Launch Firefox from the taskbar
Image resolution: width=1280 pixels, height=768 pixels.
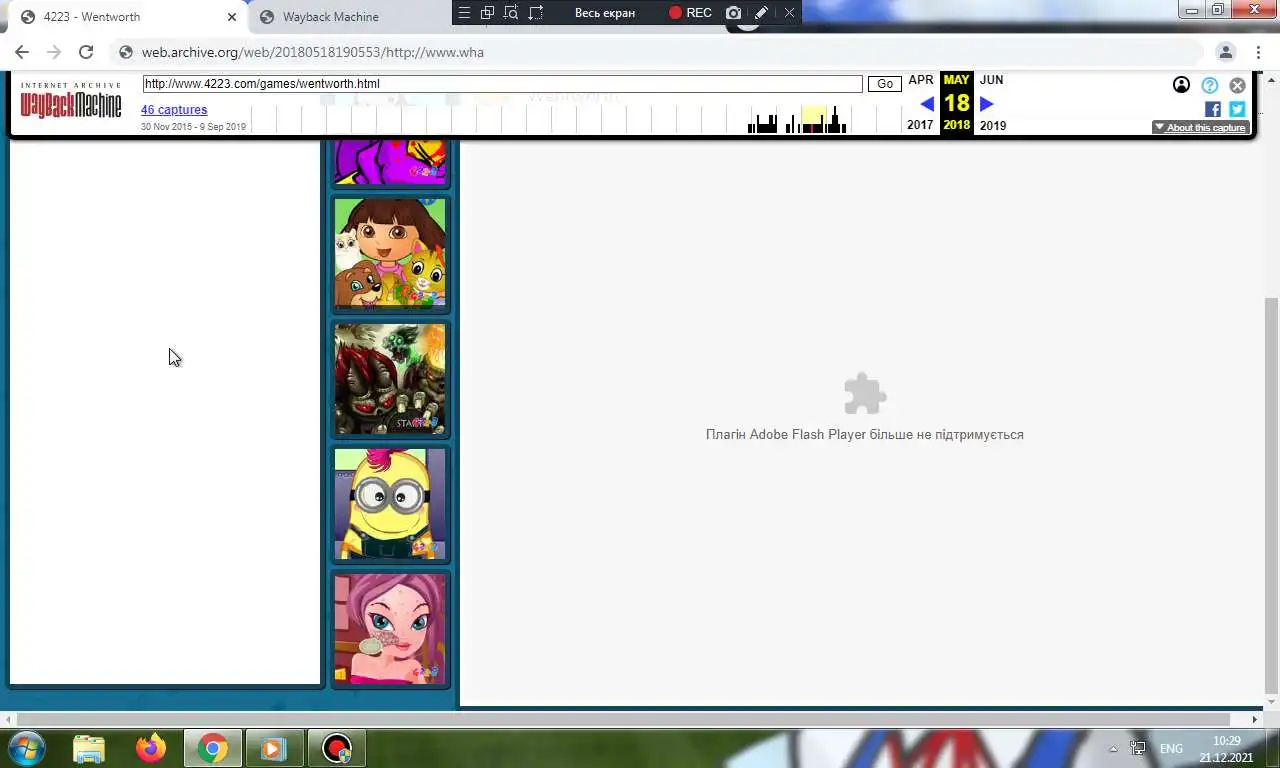[151, 748]
